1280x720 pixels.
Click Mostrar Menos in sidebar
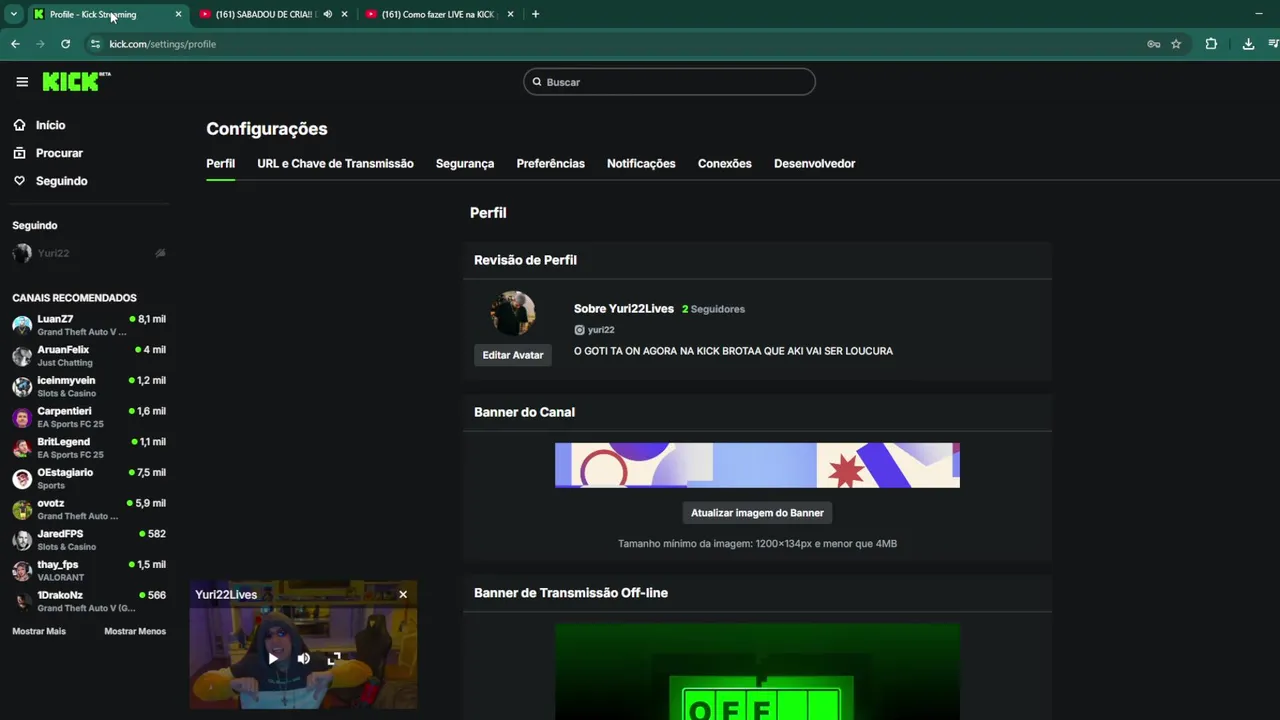pyautogui.click(x=135, y=631)
